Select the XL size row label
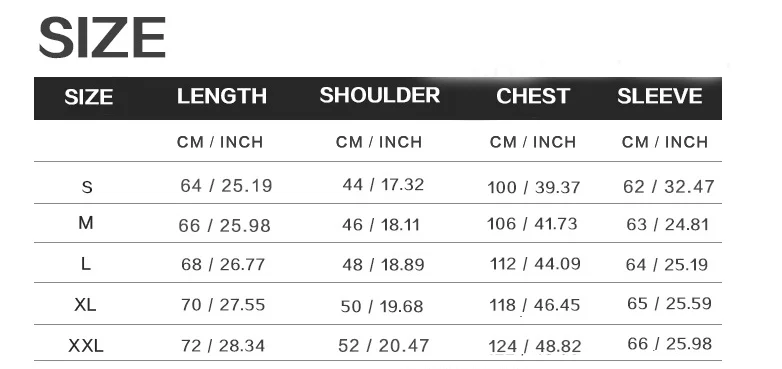This screenshot has width=782, height=369. coord(85,304)
